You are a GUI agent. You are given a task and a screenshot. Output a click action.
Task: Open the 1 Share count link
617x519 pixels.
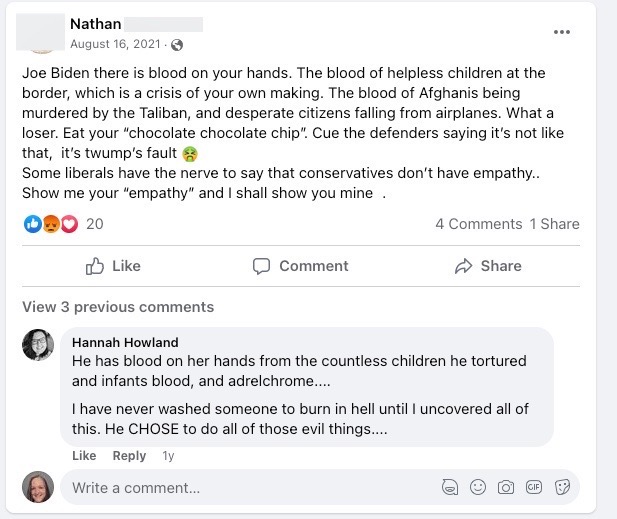[x=555, y=224]
